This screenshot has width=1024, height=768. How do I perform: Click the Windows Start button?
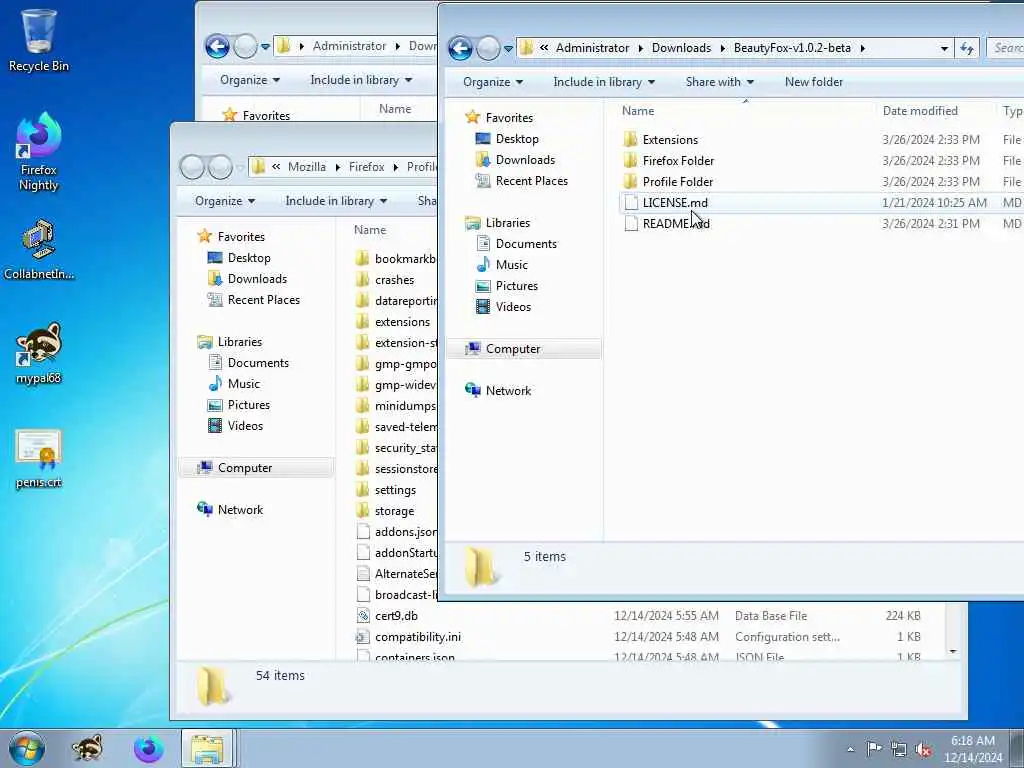(27, 748)
